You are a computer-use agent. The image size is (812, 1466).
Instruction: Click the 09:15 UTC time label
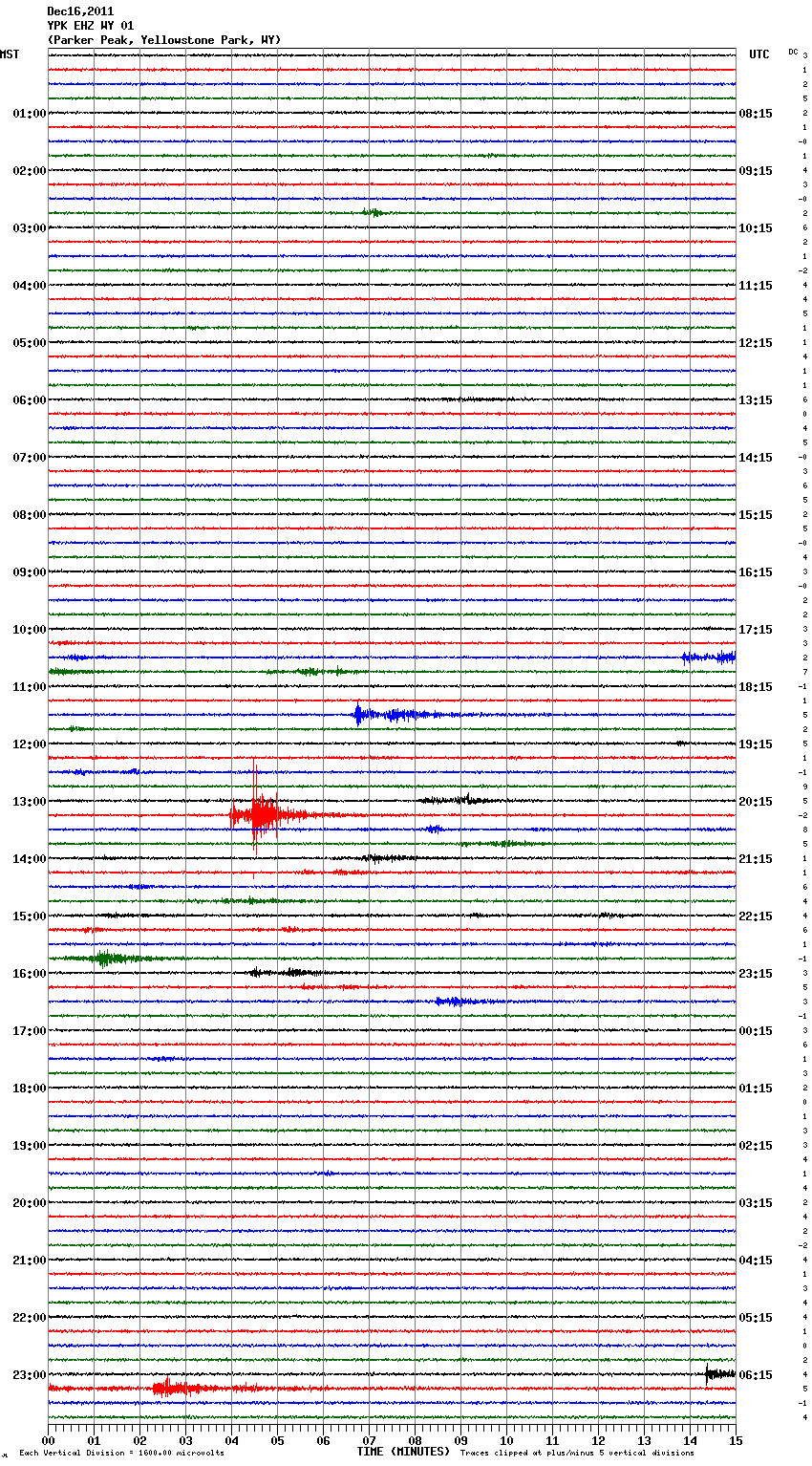click(756, 171)
